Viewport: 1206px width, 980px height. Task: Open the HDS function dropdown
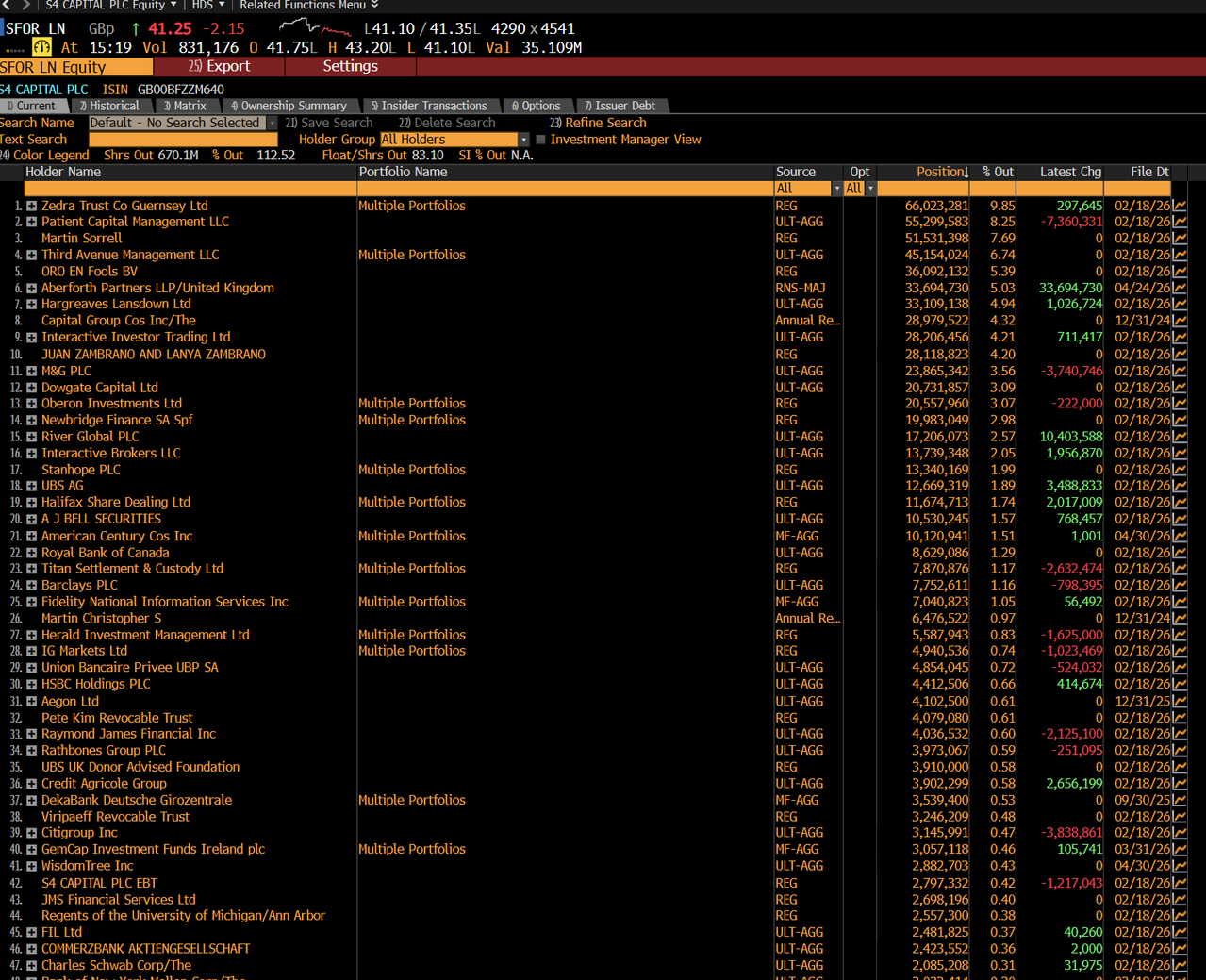click(x=208, y=5)
